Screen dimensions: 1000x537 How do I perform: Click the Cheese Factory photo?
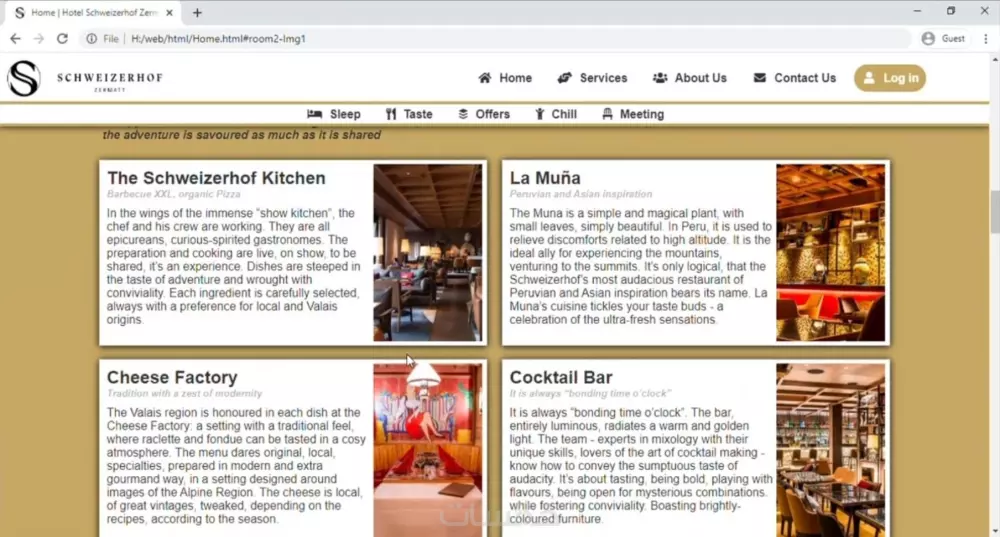click(x=428, y=450)
